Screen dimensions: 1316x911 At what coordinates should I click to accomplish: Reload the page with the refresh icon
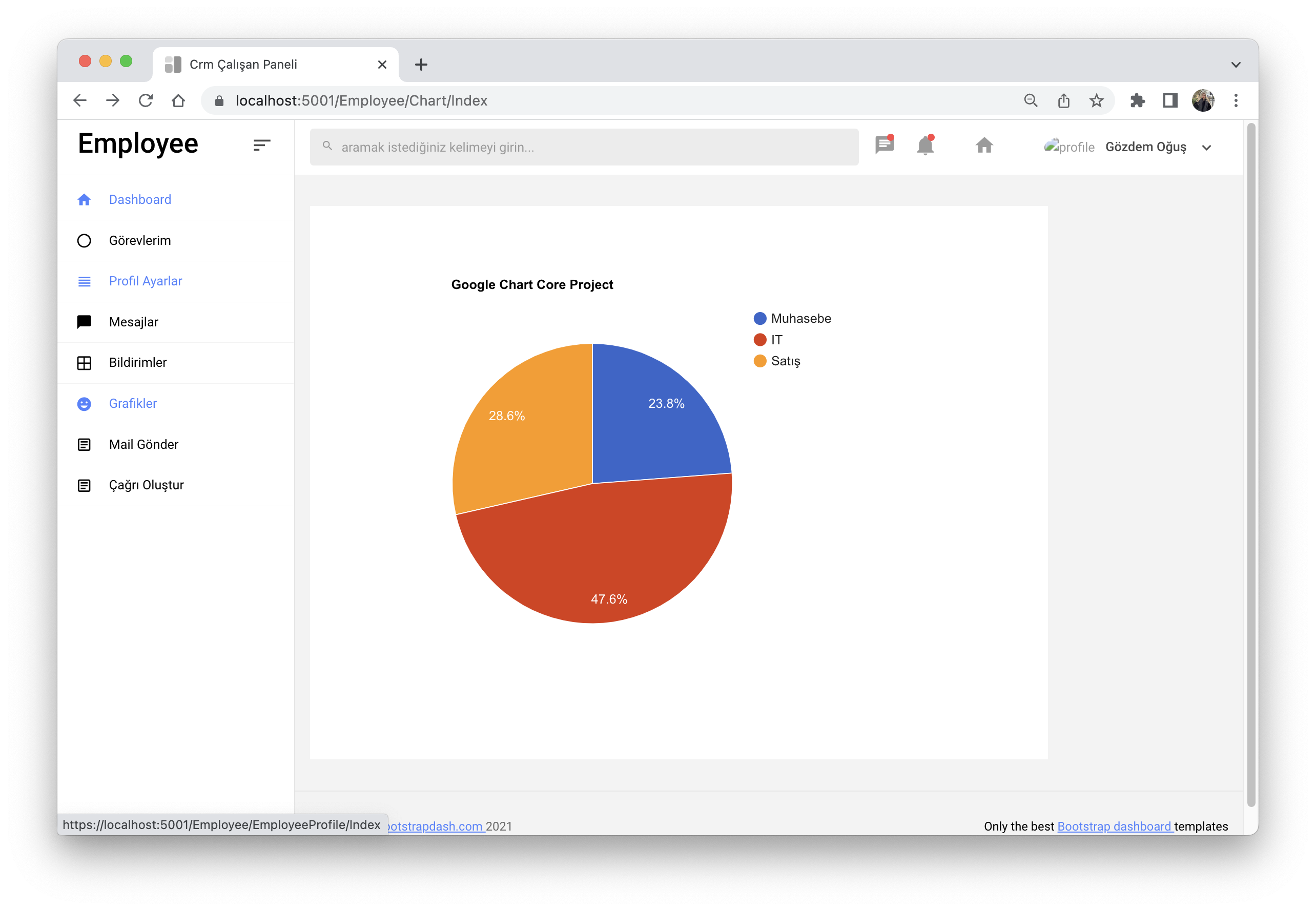146,100
